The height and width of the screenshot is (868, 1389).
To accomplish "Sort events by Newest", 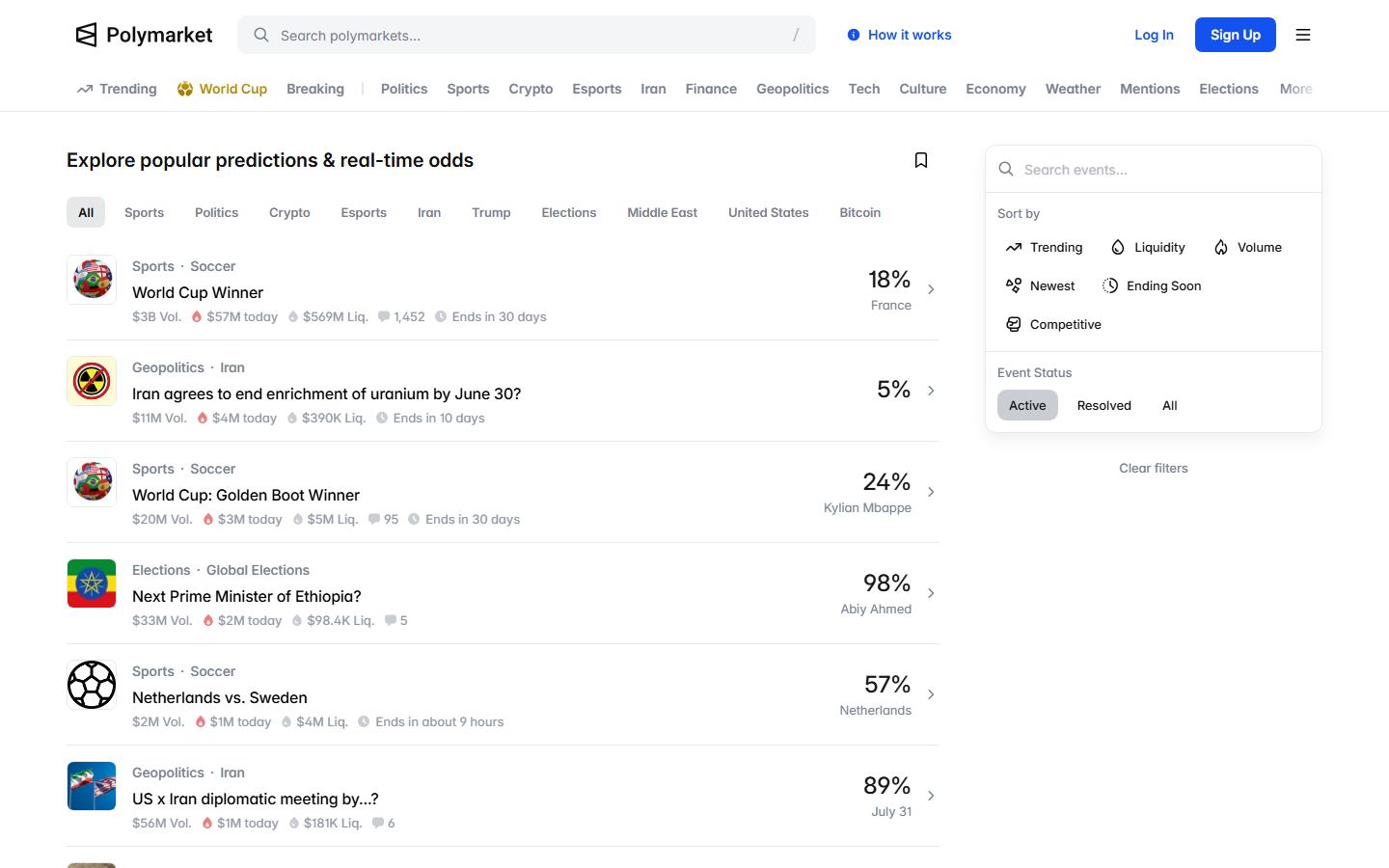I will pyautogui.click(x=1040, y=285).
